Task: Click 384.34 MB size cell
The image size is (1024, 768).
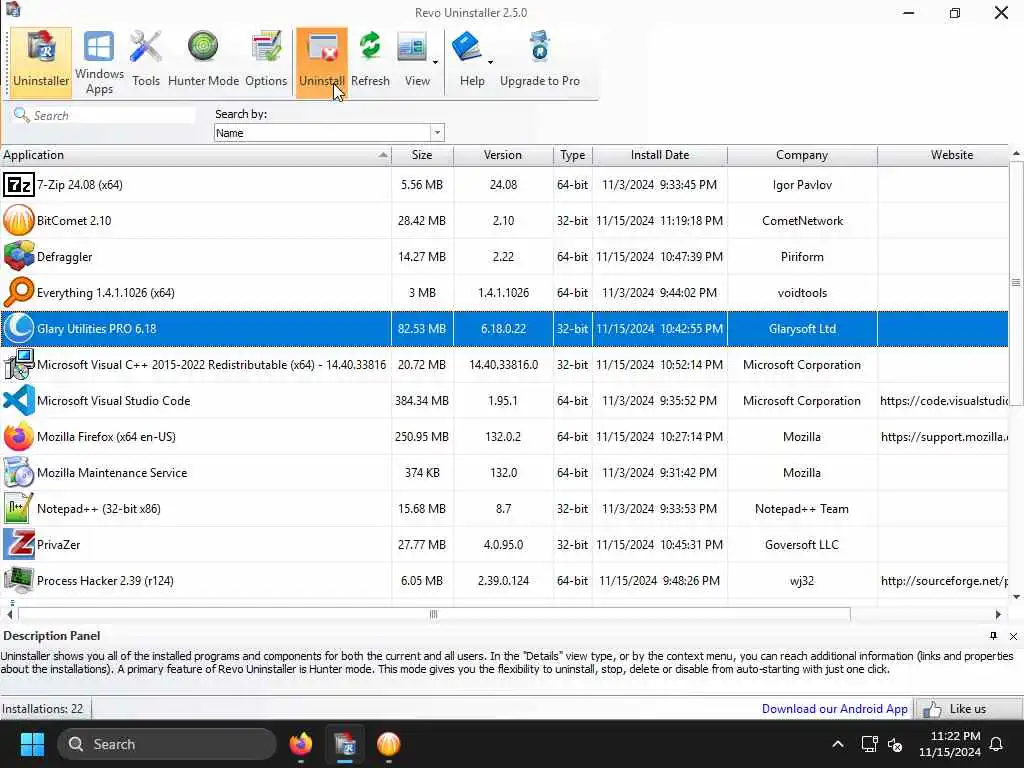Action: [x=422, y=401]
